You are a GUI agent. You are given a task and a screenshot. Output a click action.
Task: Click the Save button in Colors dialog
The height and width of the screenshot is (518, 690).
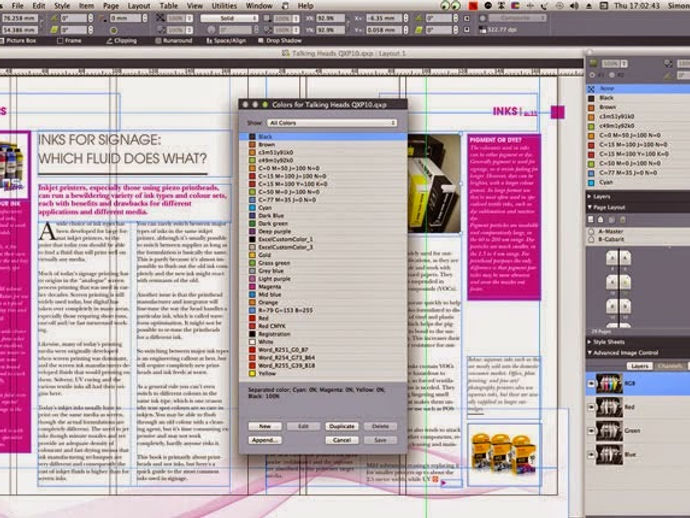[380, 440]
